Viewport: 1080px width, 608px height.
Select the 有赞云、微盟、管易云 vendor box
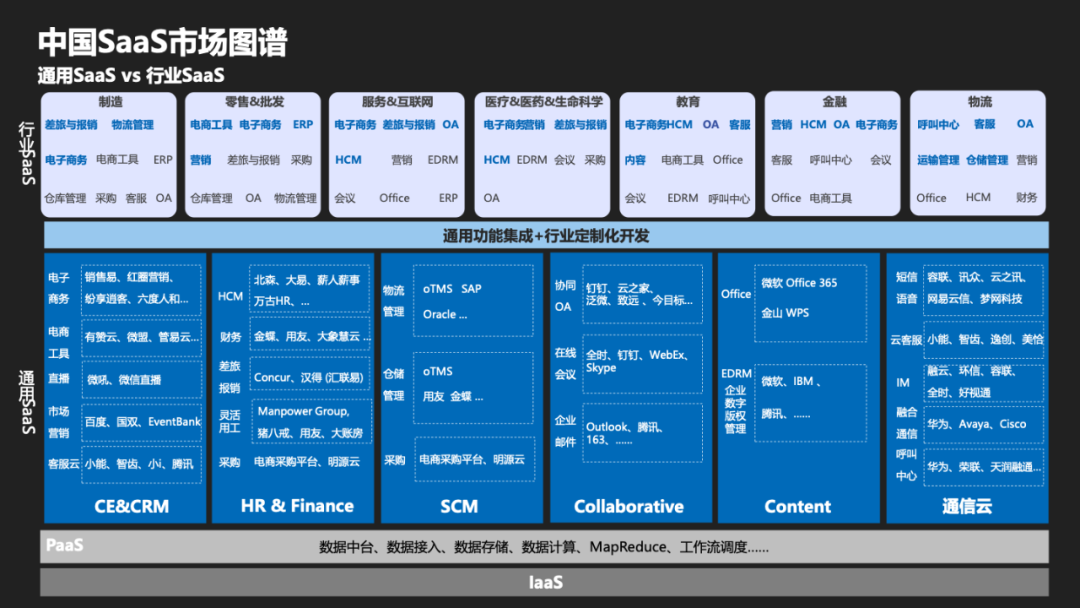tap(141, 337)
